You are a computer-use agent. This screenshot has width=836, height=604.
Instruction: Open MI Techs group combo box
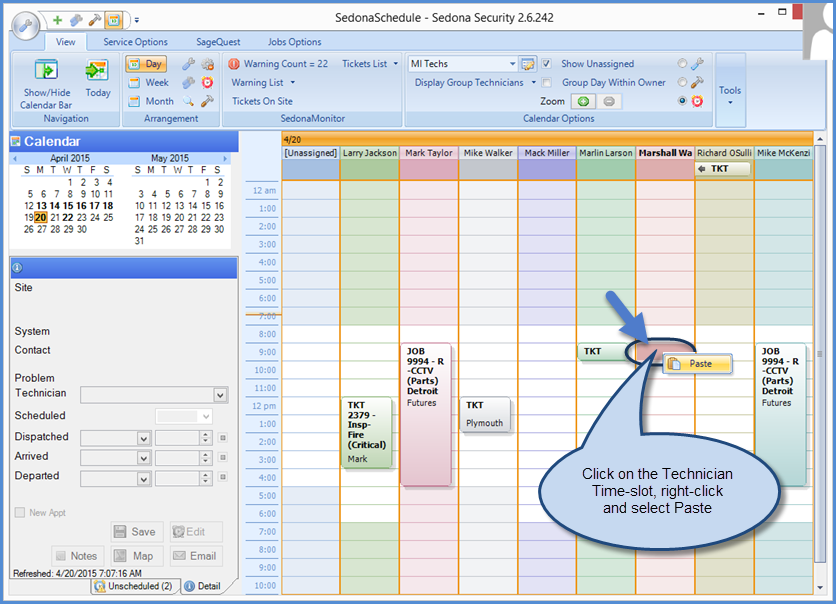512,64
